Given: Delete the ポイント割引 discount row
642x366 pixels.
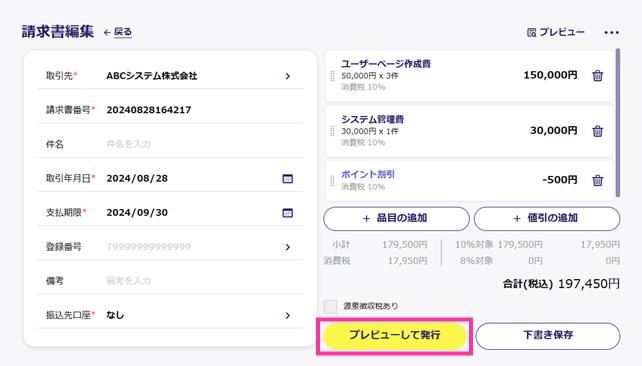Looking at the screenshot, I should click(x=597, y=180).
